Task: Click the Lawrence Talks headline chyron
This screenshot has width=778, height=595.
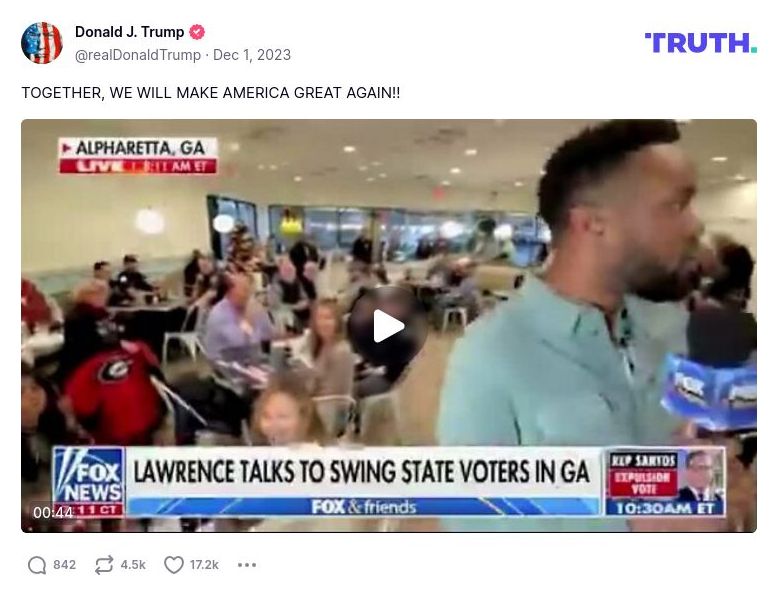Action: (x=362, y=471)
